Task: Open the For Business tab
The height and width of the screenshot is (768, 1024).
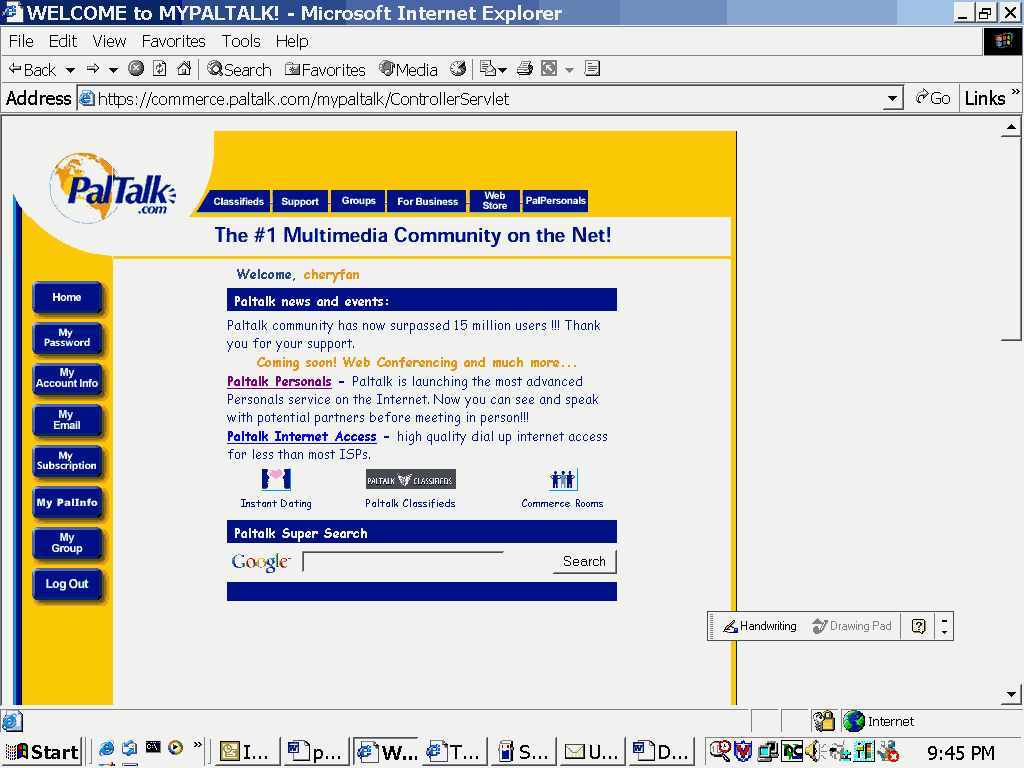Action: (x=428, y=201)
